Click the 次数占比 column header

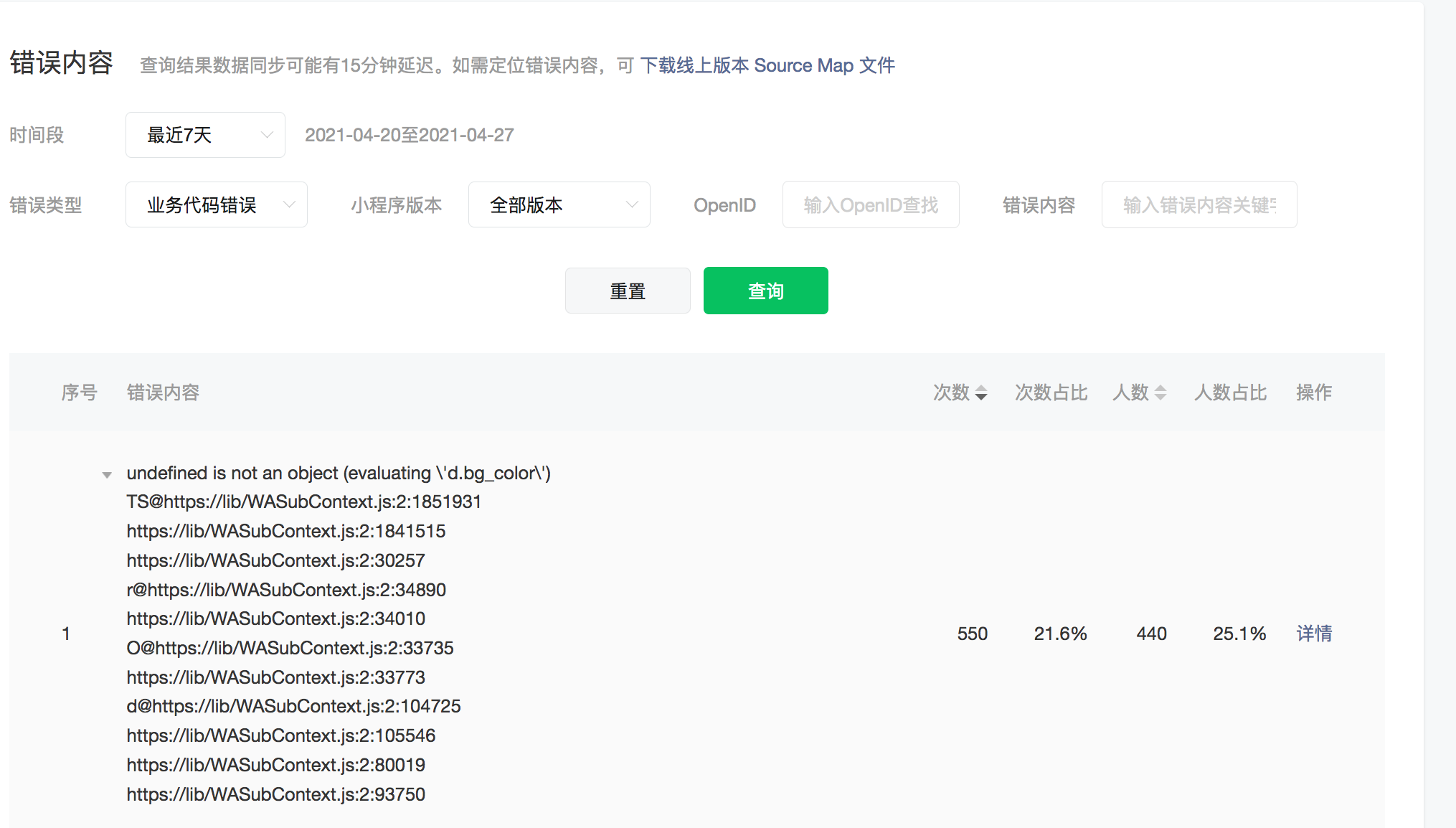[x=1051, y=392]
